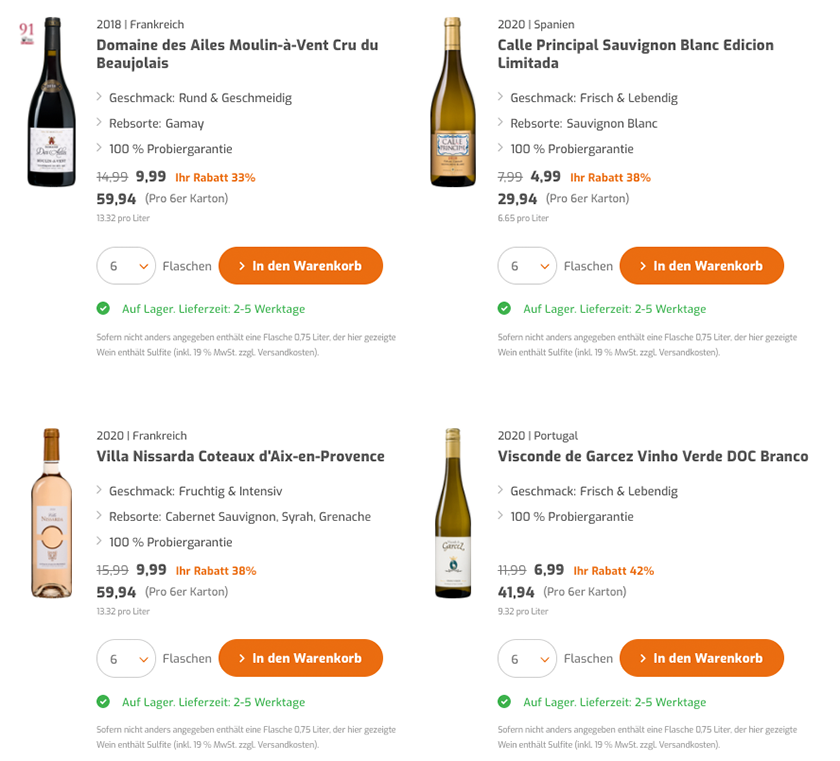Click green stock checkmark for Domaine des Ailes

tap(103, 309)
